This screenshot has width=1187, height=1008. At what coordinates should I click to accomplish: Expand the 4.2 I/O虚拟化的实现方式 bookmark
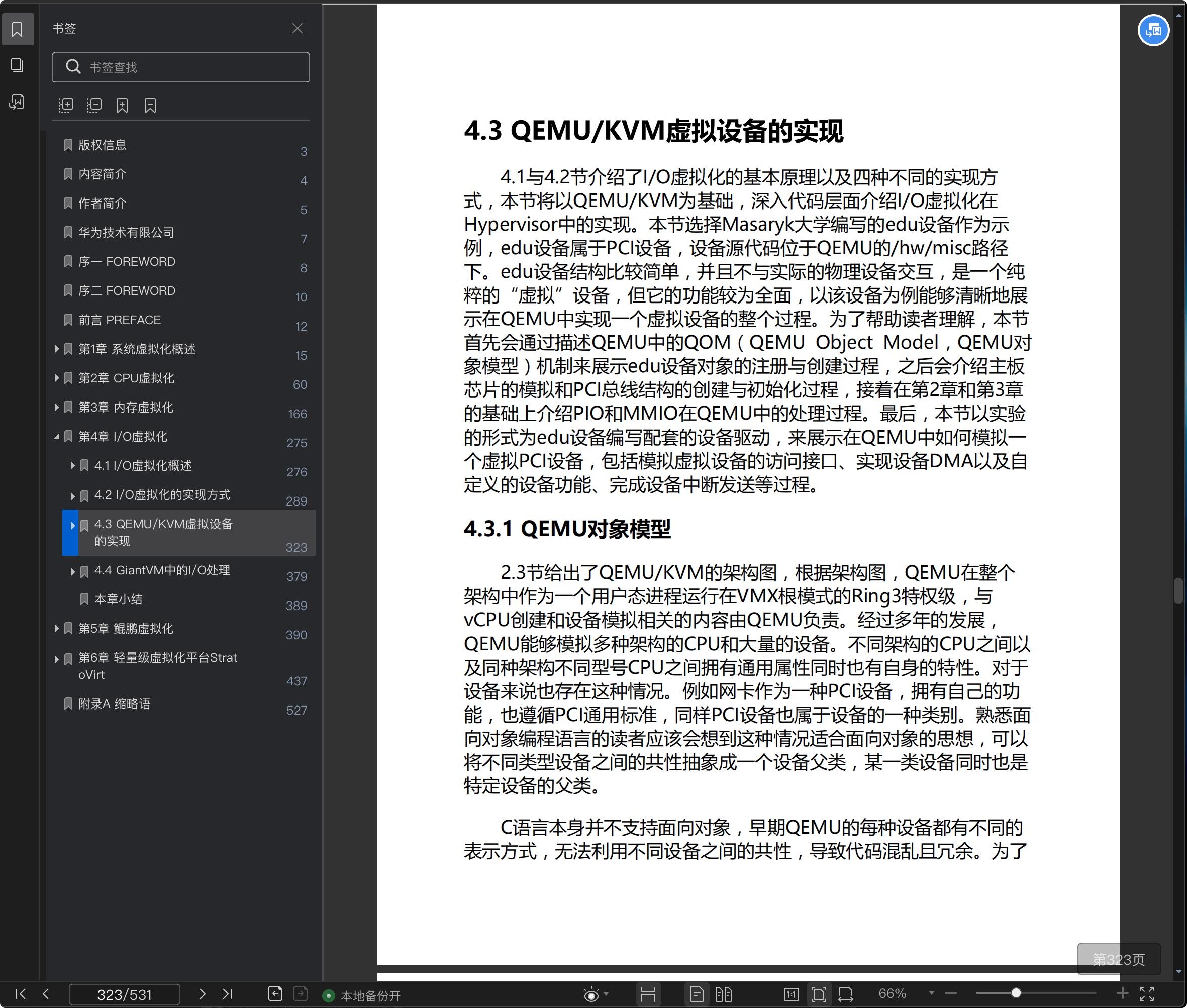(x=72, y=495)
